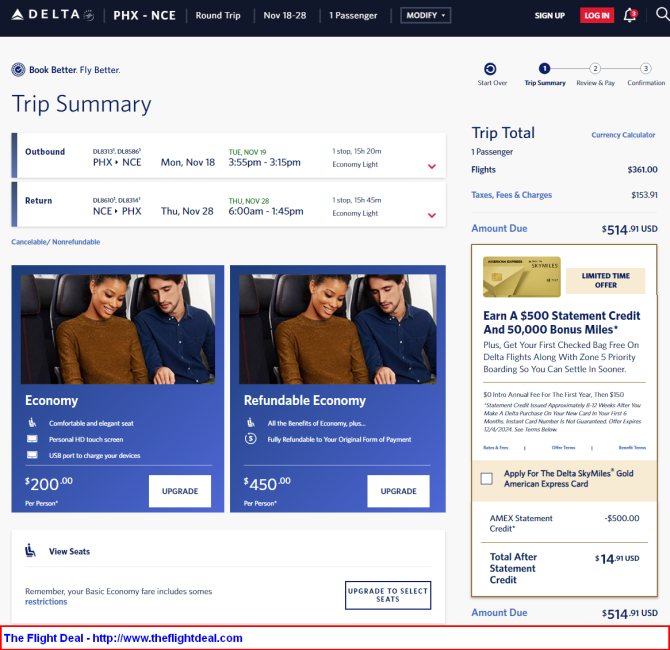Click the View Seats label
Image resolution: width=670 pixels, height=650 pixels.
(69, 551)
